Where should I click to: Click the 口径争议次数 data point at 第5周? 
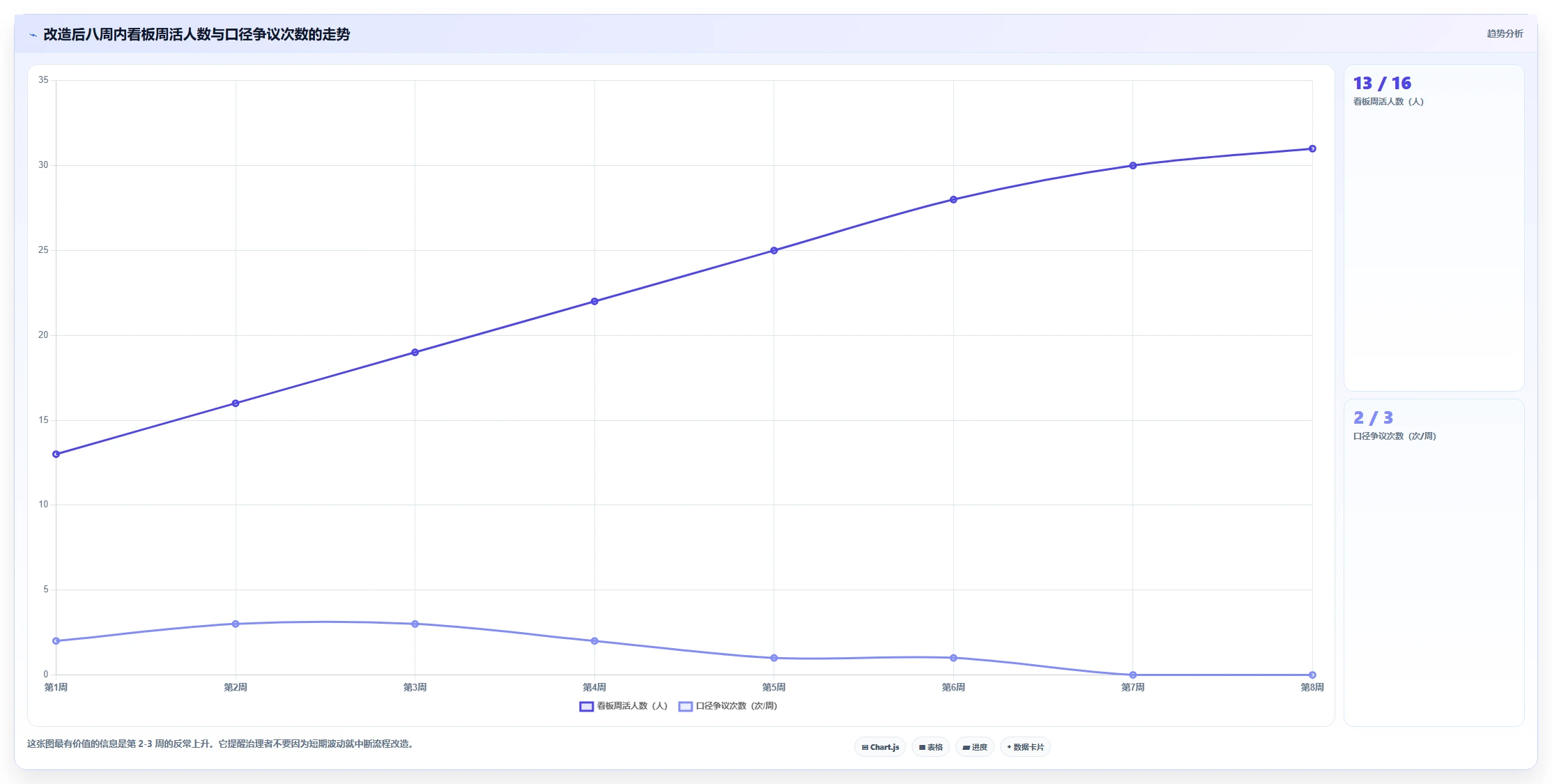coord(774,659)
